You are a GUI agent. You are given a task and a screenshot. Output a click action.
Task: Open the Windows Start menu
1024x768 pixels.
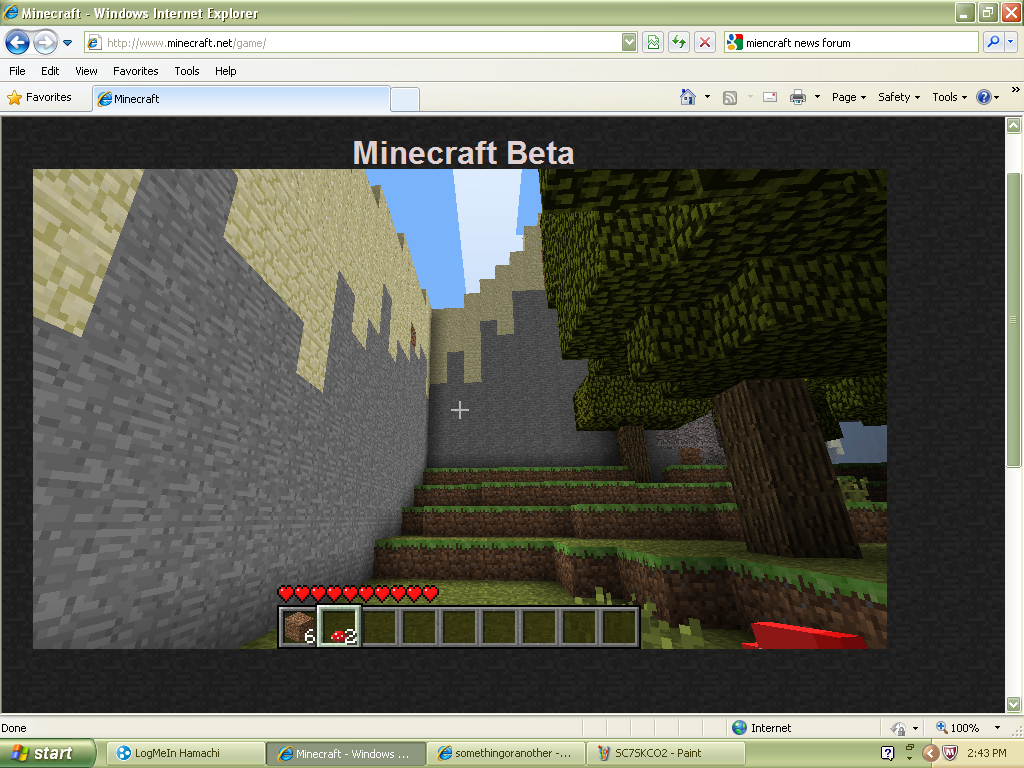(48, 753)
